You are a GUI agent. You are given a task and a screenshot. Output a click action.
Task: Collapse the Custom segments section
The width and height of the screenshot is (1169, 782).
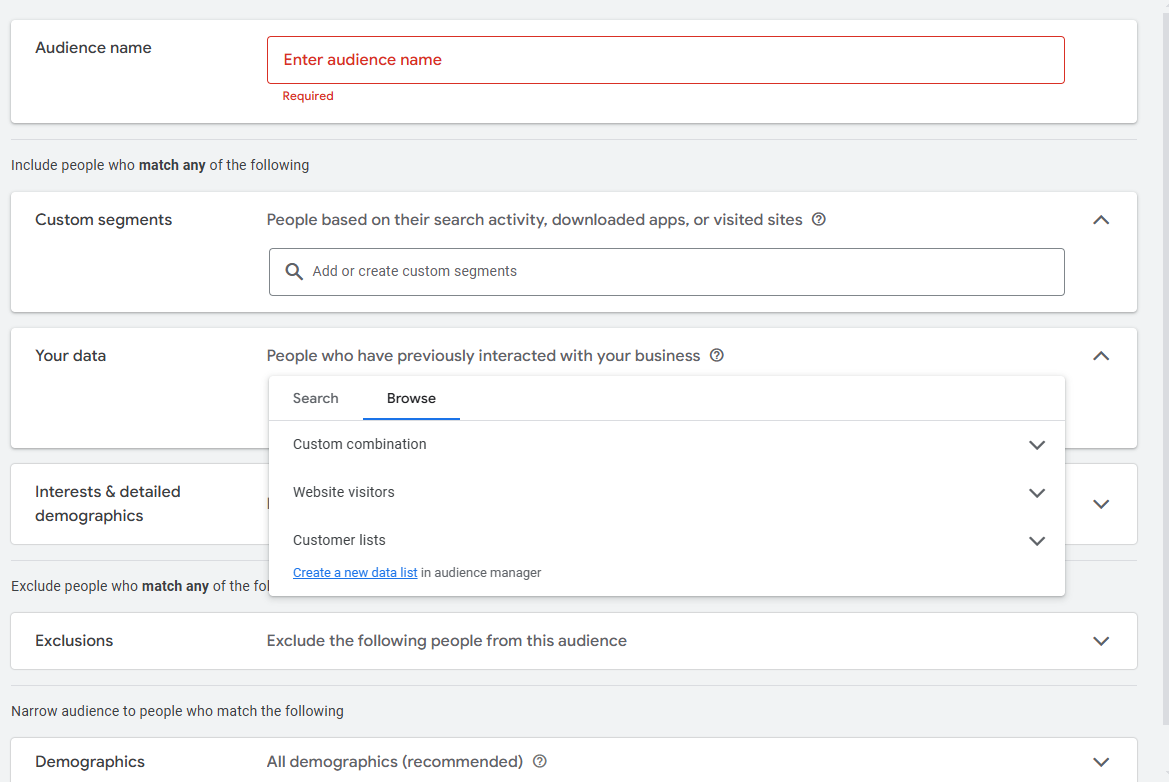click(1101, 219)
